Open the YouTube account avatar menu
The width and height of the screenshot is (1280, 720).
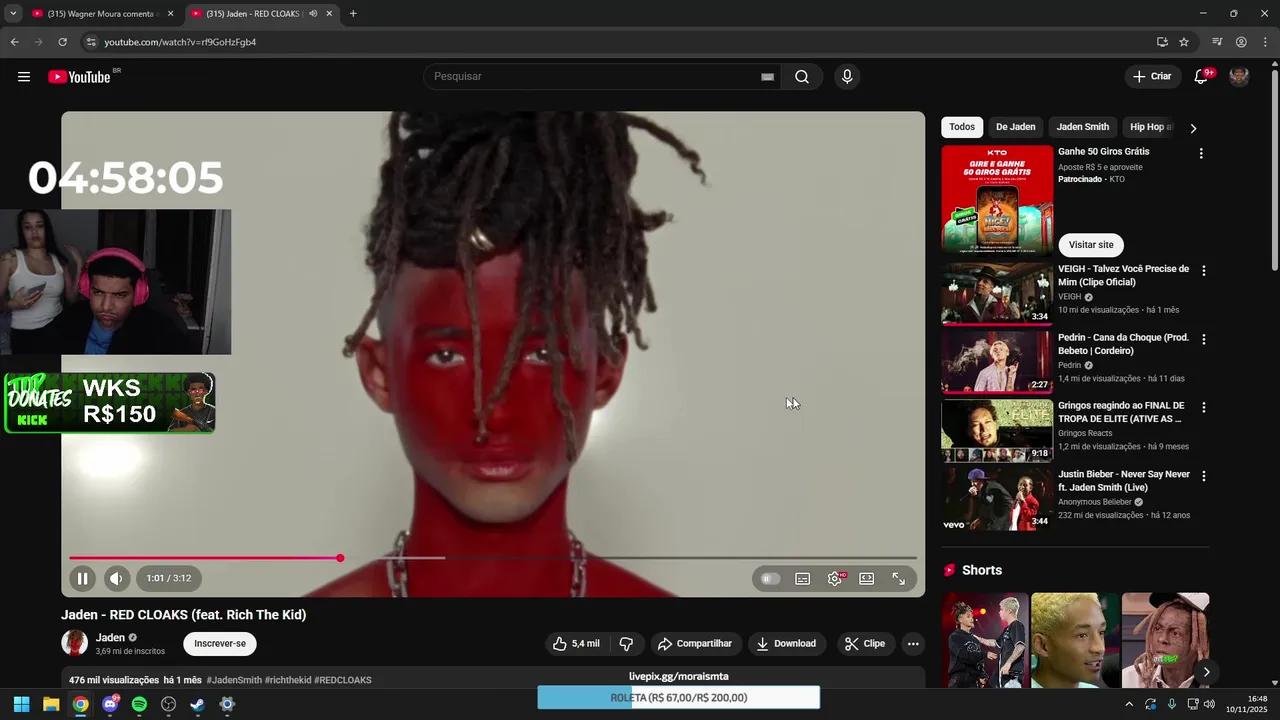(x=1239, y=77)
